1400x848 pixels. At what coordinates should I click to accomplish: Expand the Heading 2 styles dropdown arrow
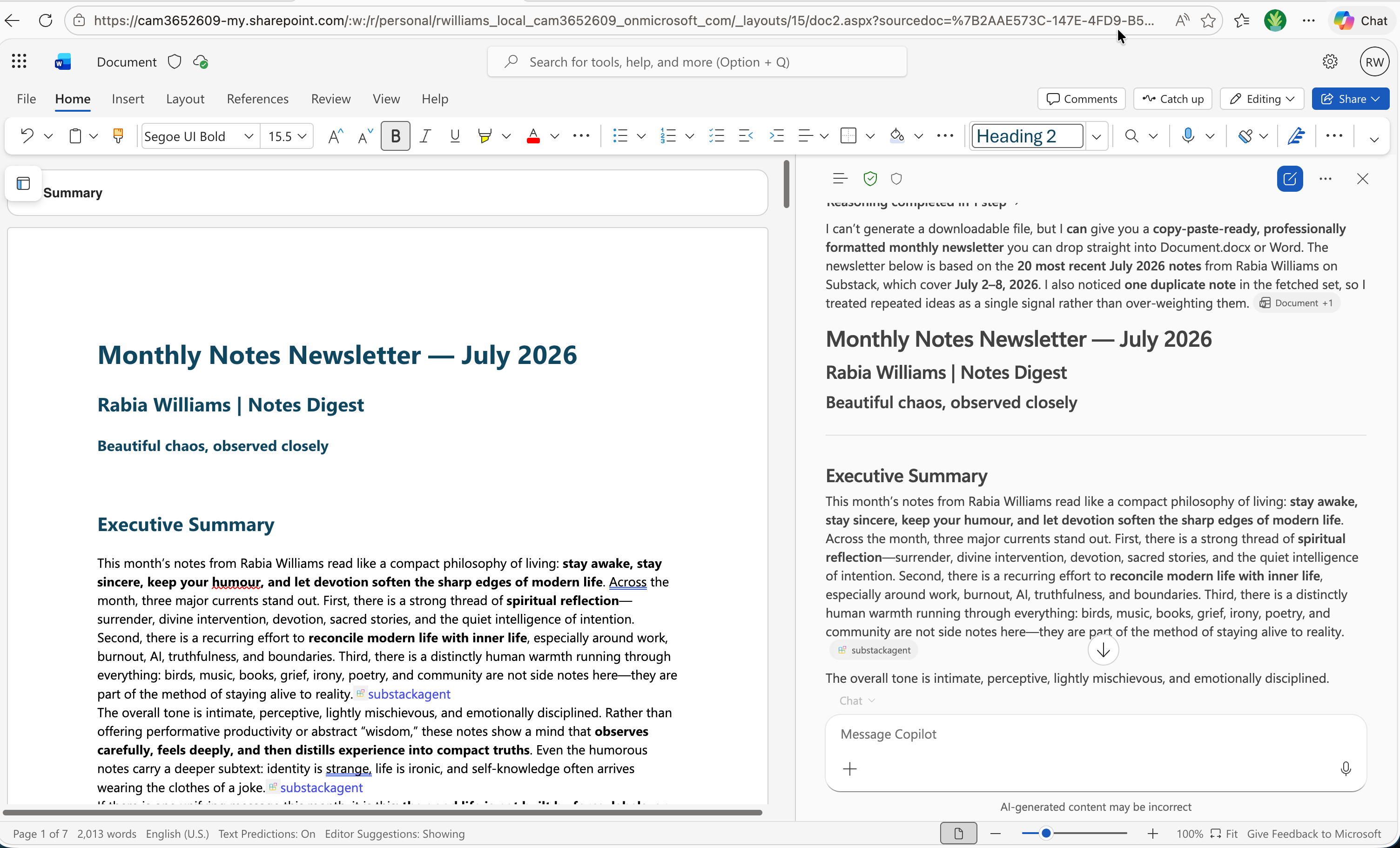1097,136
